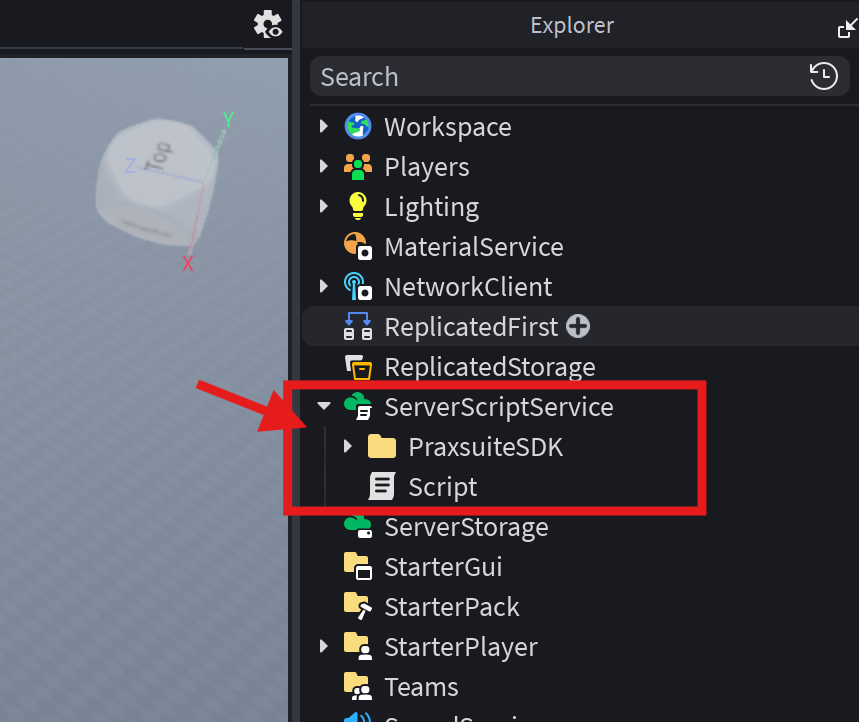Pop out the Explorer panel
Image resolution: width=859 pixels, height=722 pixels.
point(847,27)
